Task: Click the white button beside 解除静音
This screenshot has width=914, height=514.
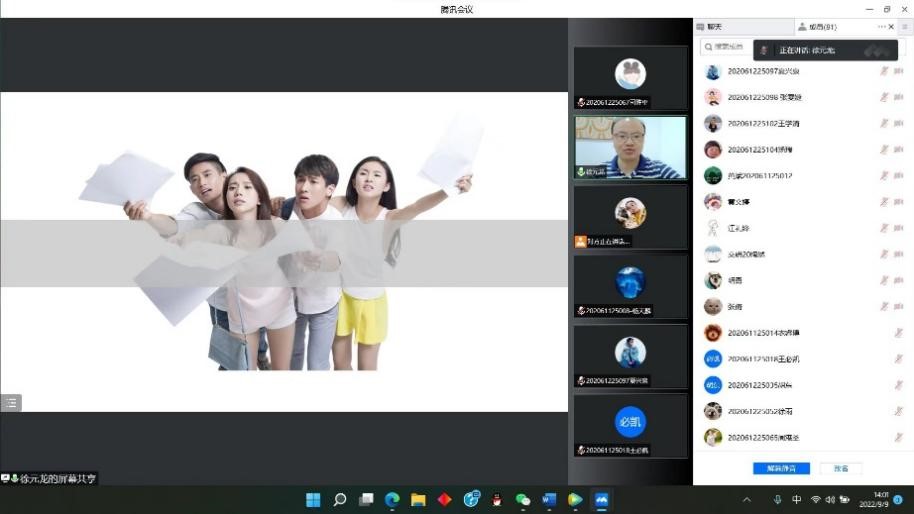Action: pos(840,468)
